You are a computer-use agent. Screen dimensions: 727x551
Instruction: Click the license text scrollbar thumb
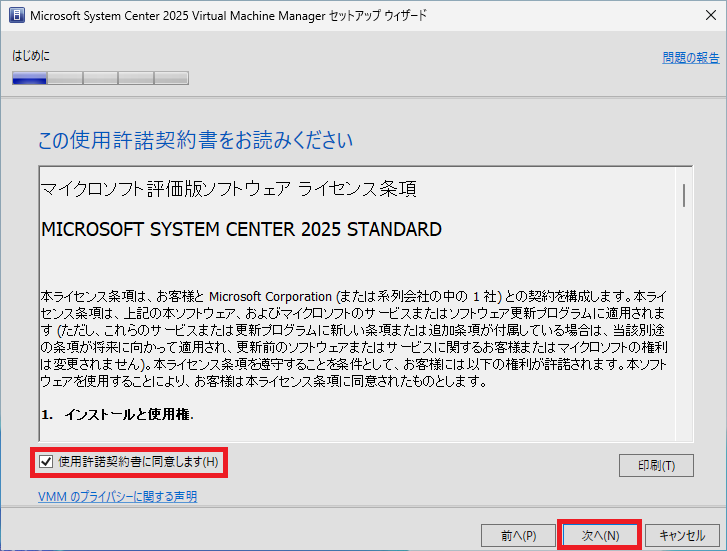coord(684,195)
